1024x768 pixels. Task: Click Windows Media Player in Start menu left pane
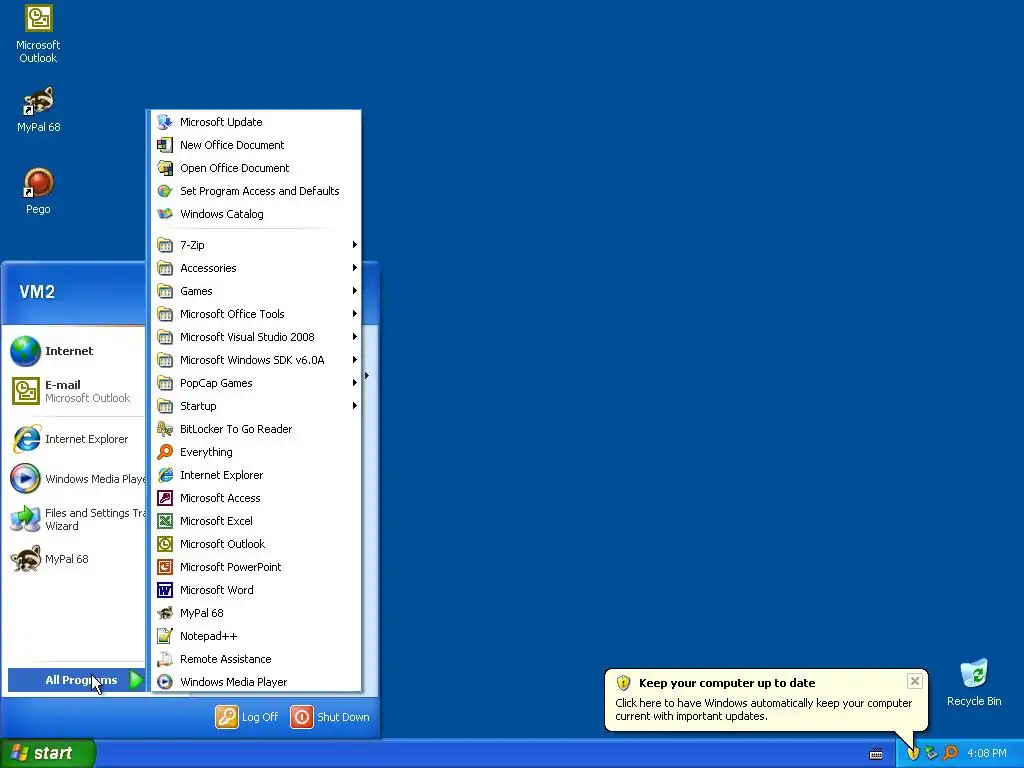pyautogui.click(x=76, y=479)
